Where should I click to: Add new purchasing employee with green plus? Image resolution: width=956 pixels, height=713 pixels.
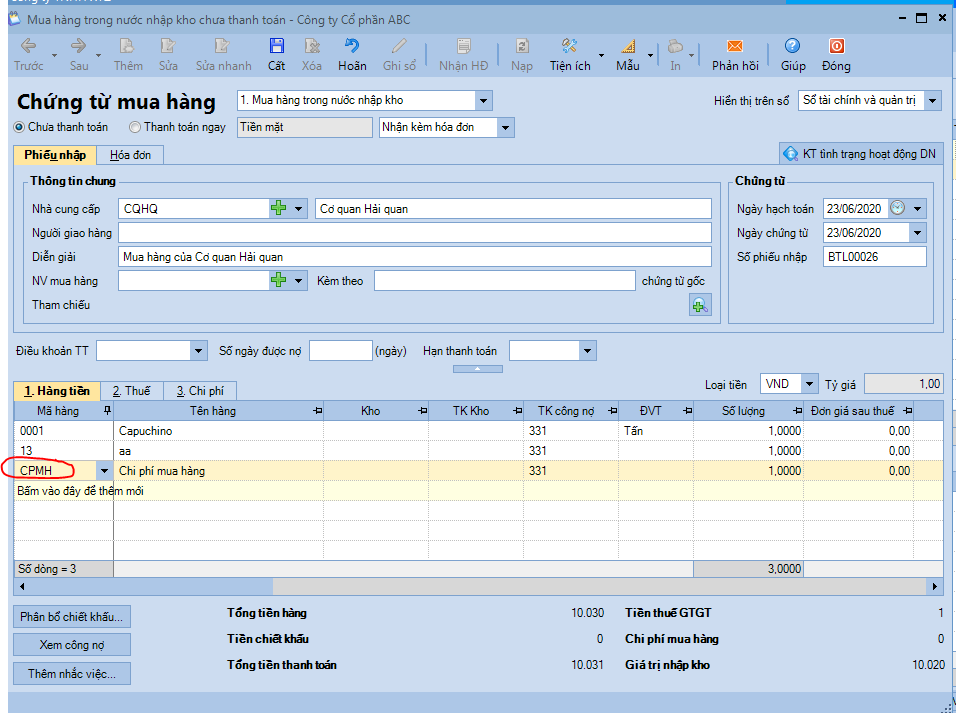click(279, 281)
